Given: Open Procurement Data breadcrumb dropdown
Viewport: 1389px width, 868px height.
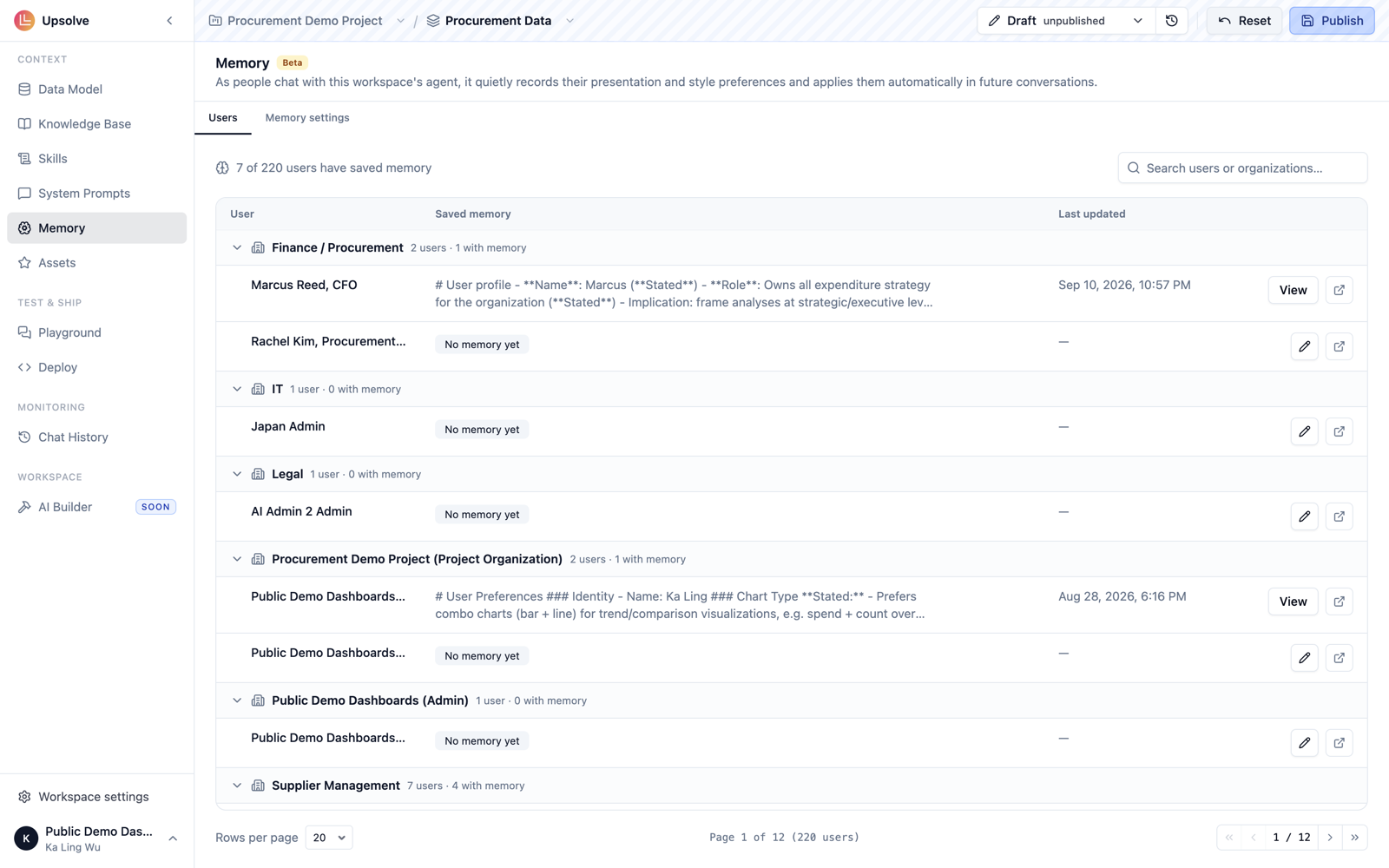Looking at the screenshot, I should pos(570,21).
